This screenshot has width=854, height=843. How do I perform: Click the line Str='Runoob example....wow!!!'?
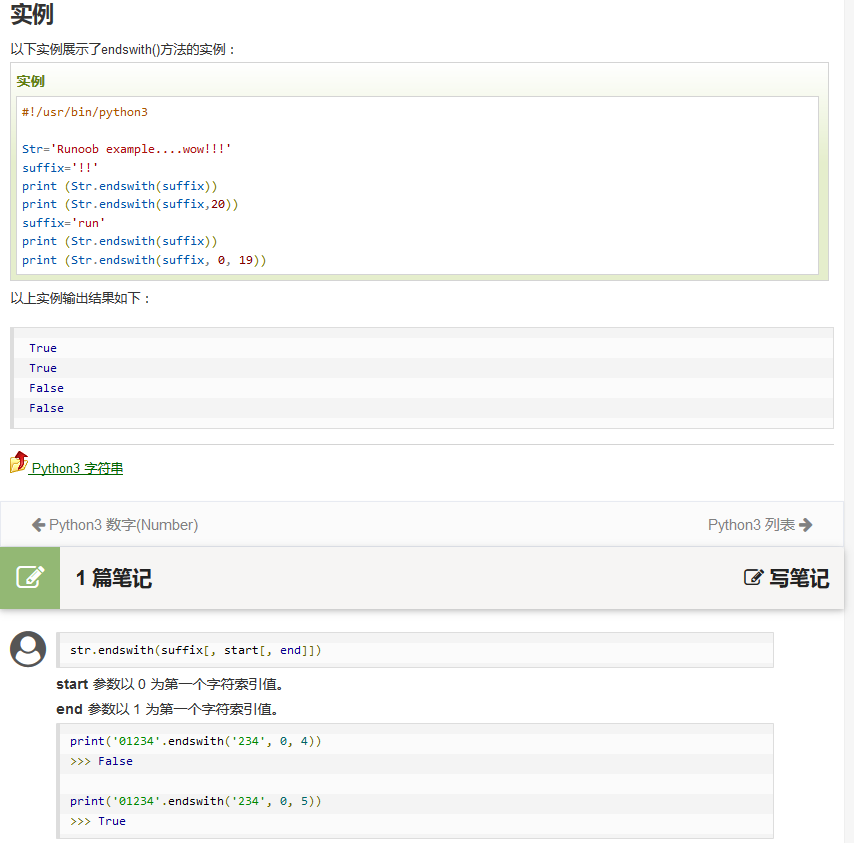point(126,149)
